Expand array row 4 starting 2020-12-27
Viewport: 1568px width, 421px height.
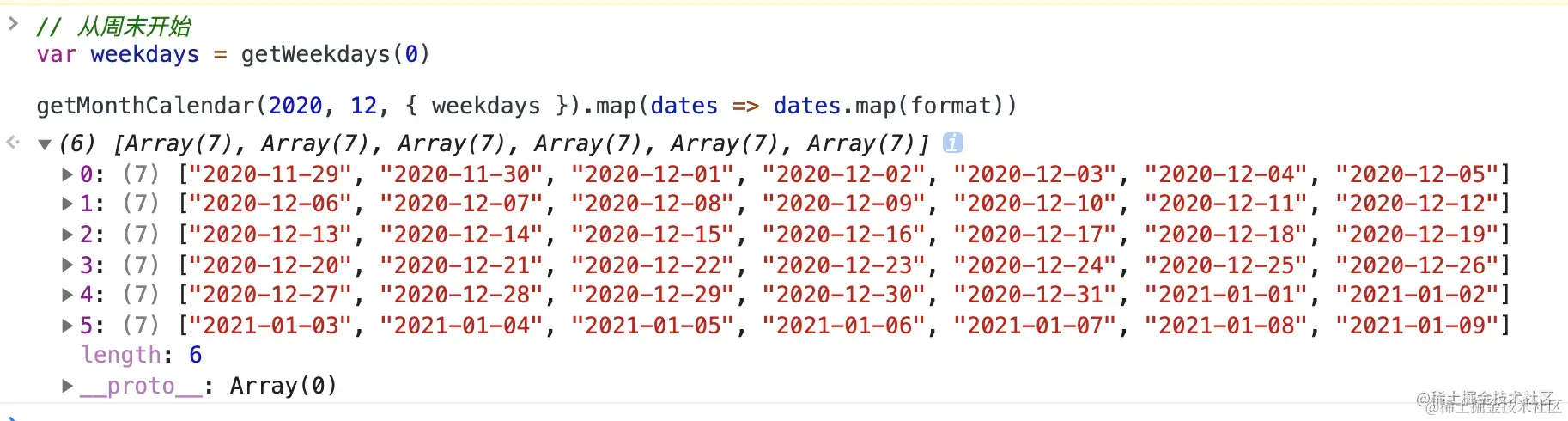(x=67, y=295)
